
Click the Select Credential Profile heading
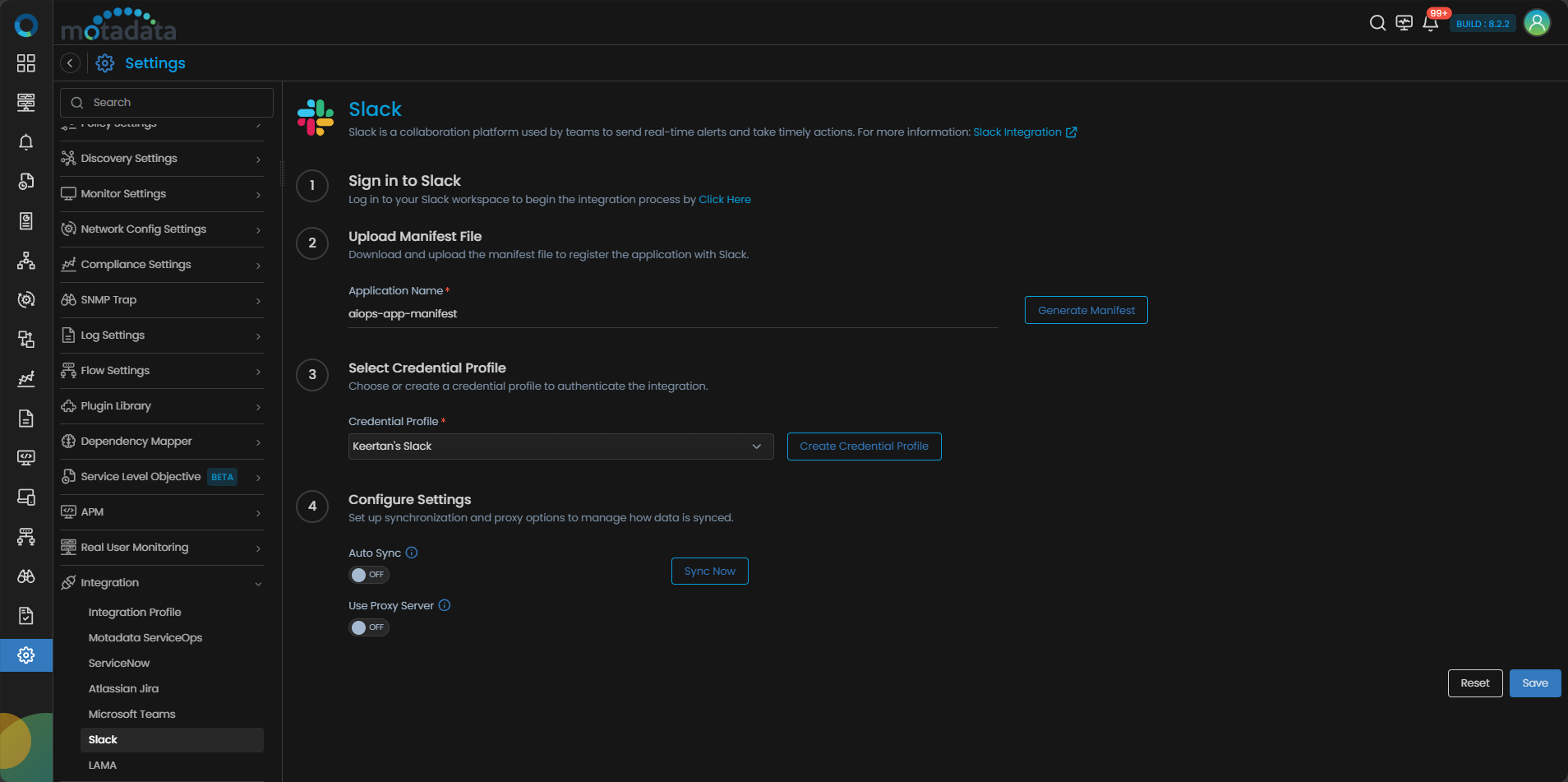pos(427,368)
